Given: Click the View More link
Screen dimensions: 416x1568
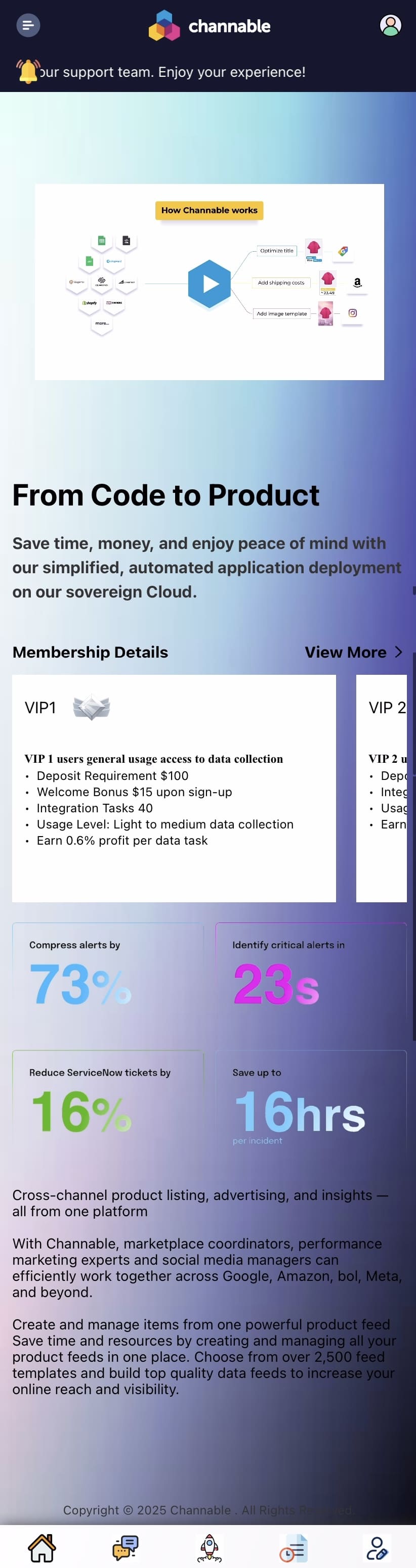Looking at the screenshot, I should pyautogui.click(x=345, y=652).
